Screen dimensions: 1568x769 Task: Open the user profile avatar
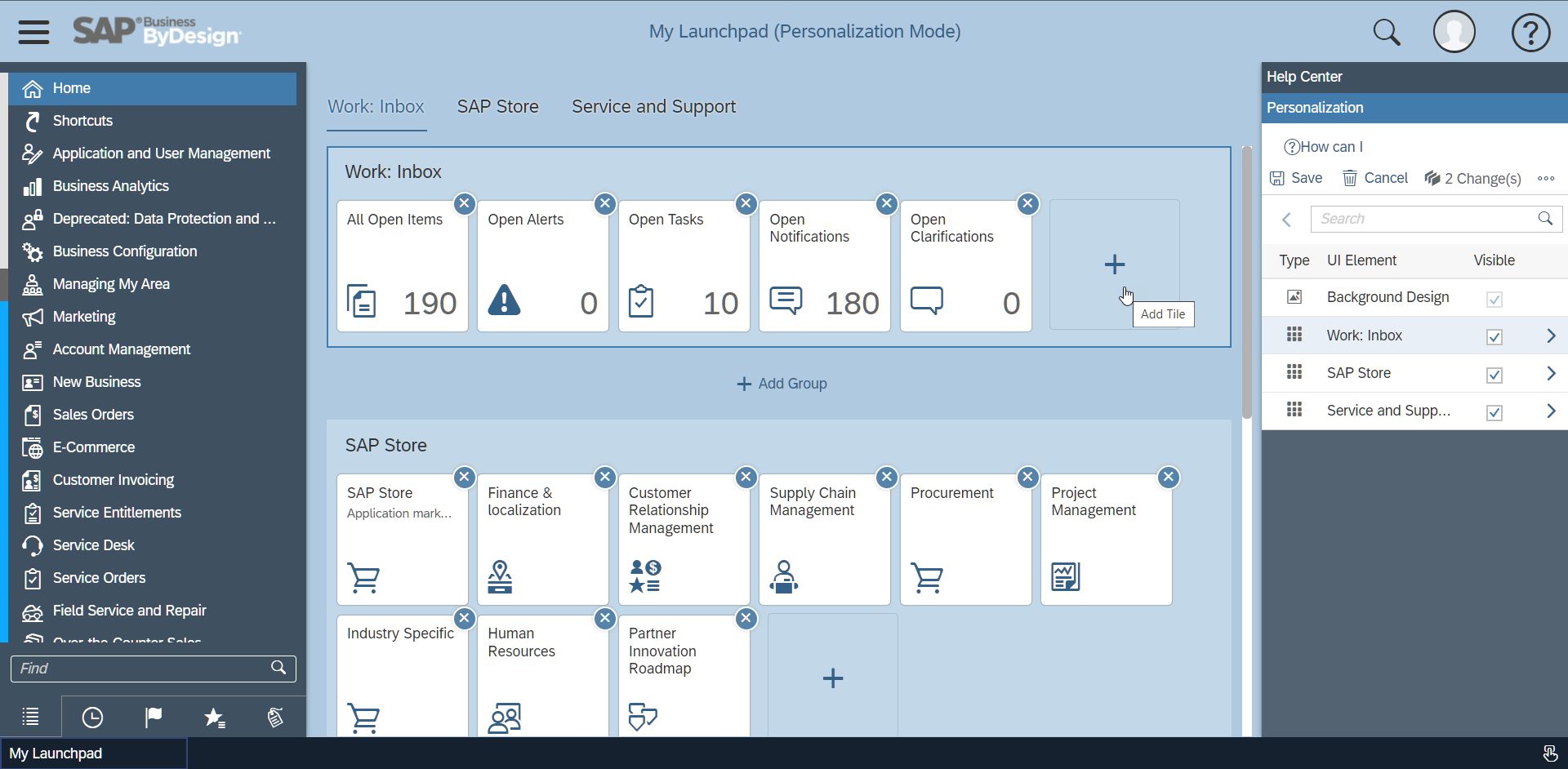click(x=1454, y=33)
